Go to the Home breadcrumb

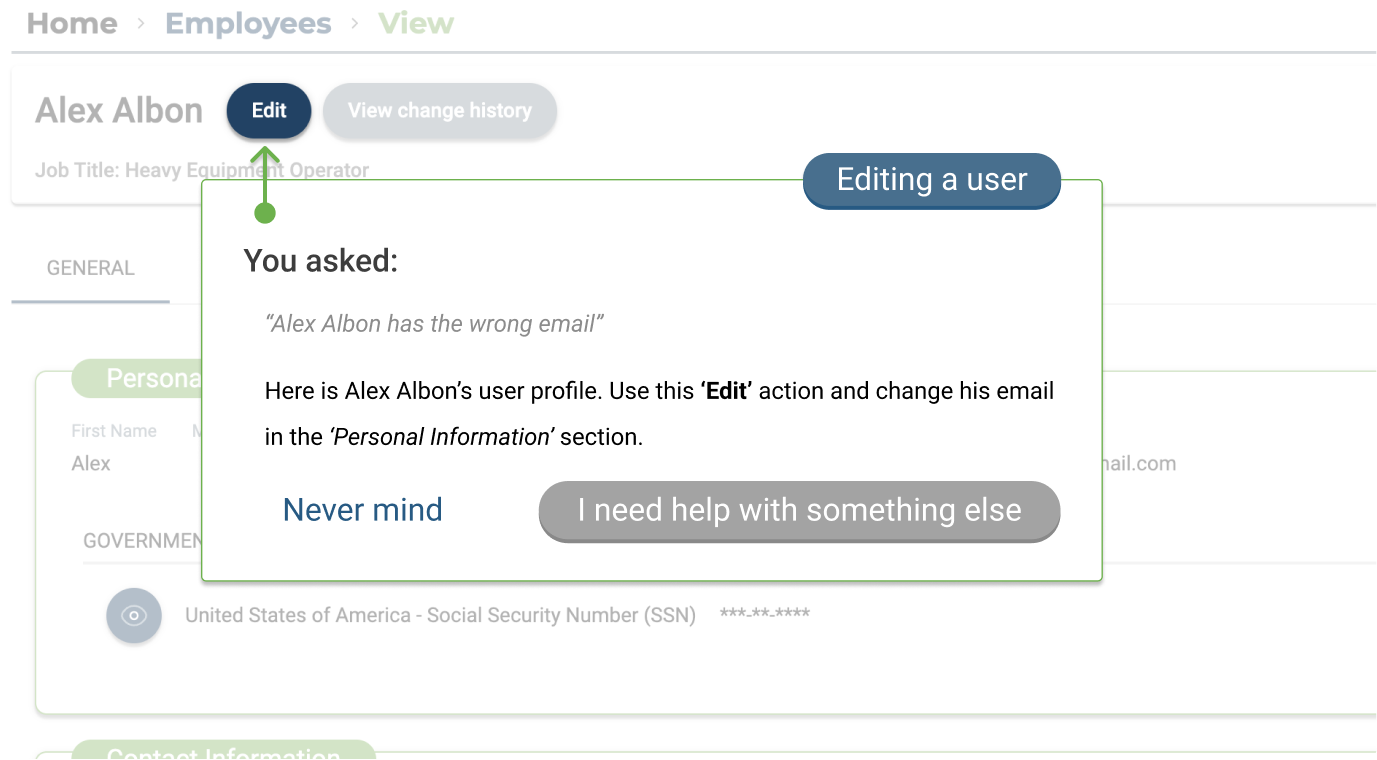coord(72,24)
